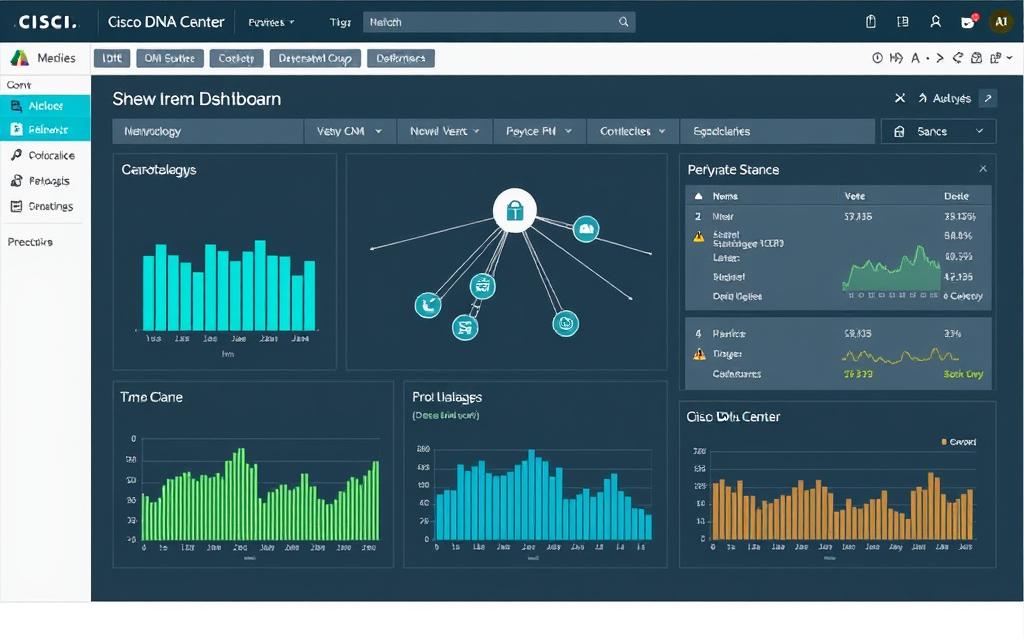The width and height of the screenshot is (1024, 640).
Task: Open small arrow after copy toolbar icon
Action: pos(1010,58)
